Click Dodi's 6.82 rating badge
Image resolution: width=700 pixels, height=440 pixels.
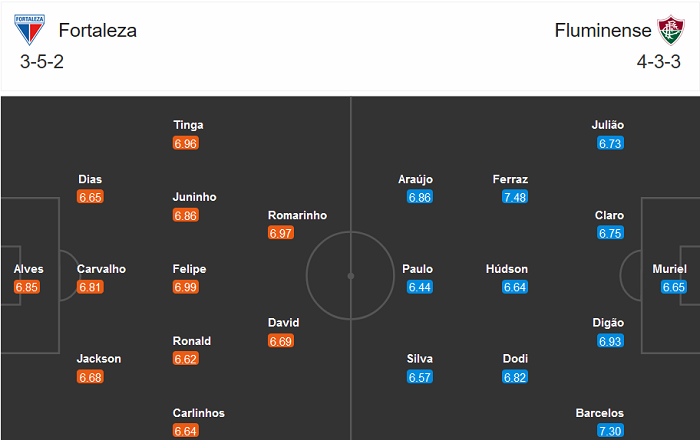515,377
